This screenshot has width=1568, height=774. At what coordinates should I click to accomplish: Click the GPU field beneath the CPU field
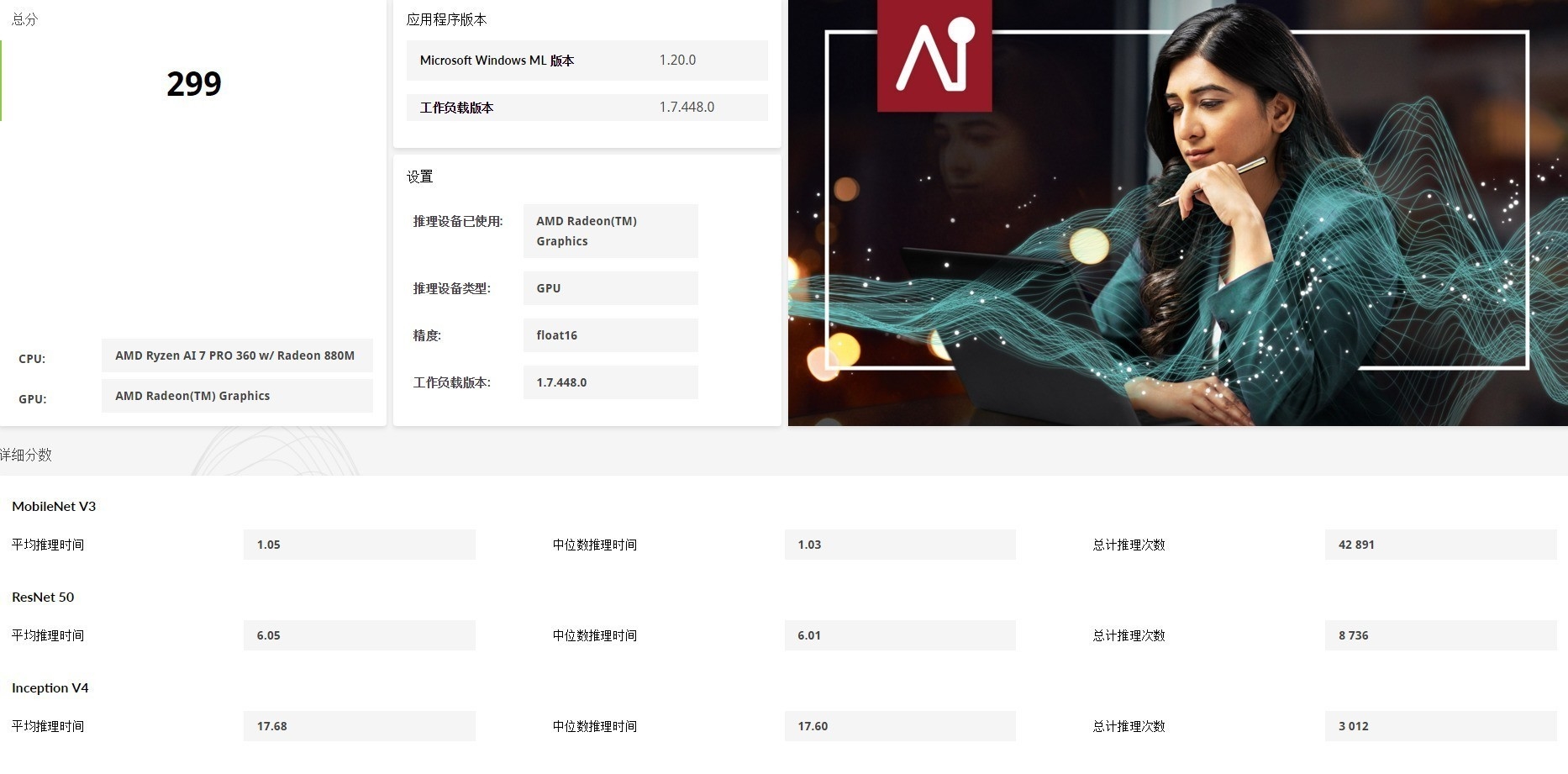coord(237,396)
